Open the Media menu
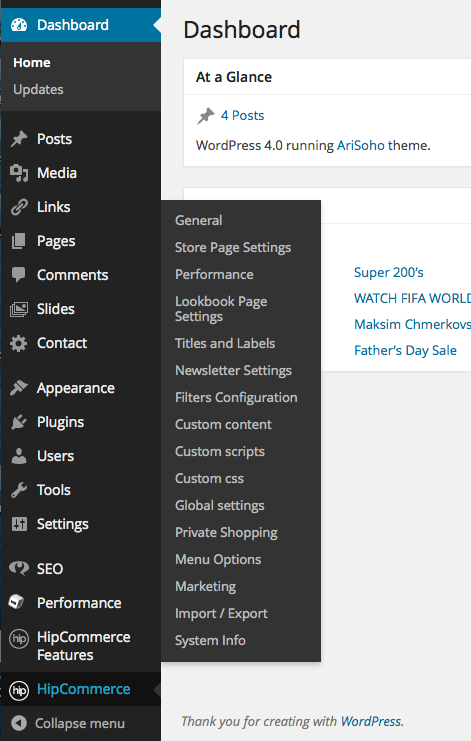The width and height of the screenshot is (471, 741). coord(80,173)
